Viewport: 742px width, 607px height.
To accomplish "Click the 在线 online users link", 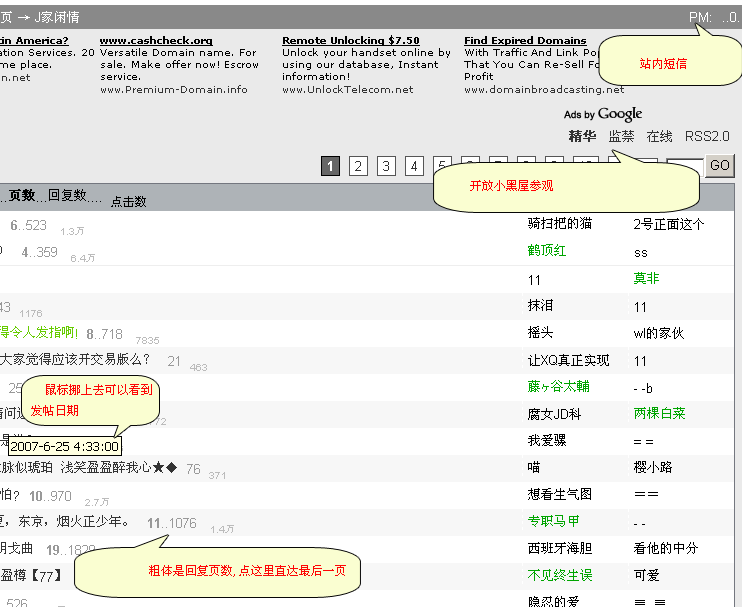I will (659, 137).
